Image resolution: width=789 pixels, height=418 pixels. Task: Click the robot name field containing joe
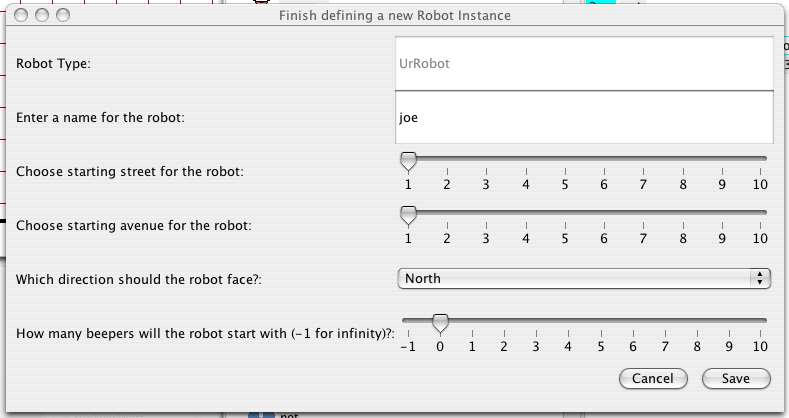pos(585,117)
